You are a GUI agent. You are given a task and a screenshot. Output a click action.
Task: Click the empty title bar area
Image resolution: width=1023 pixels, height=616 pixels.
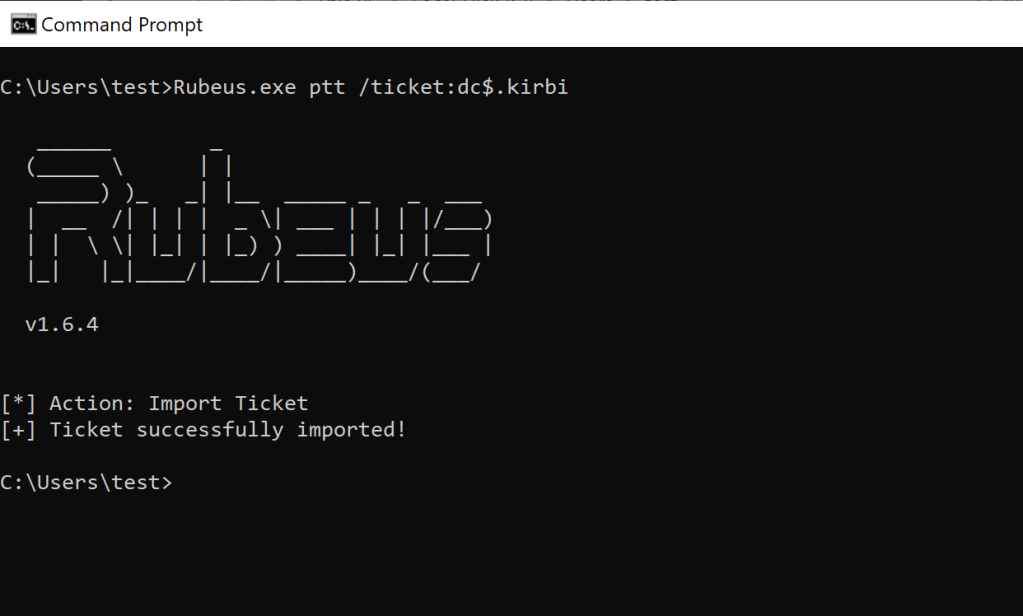(x=612, y=25)
